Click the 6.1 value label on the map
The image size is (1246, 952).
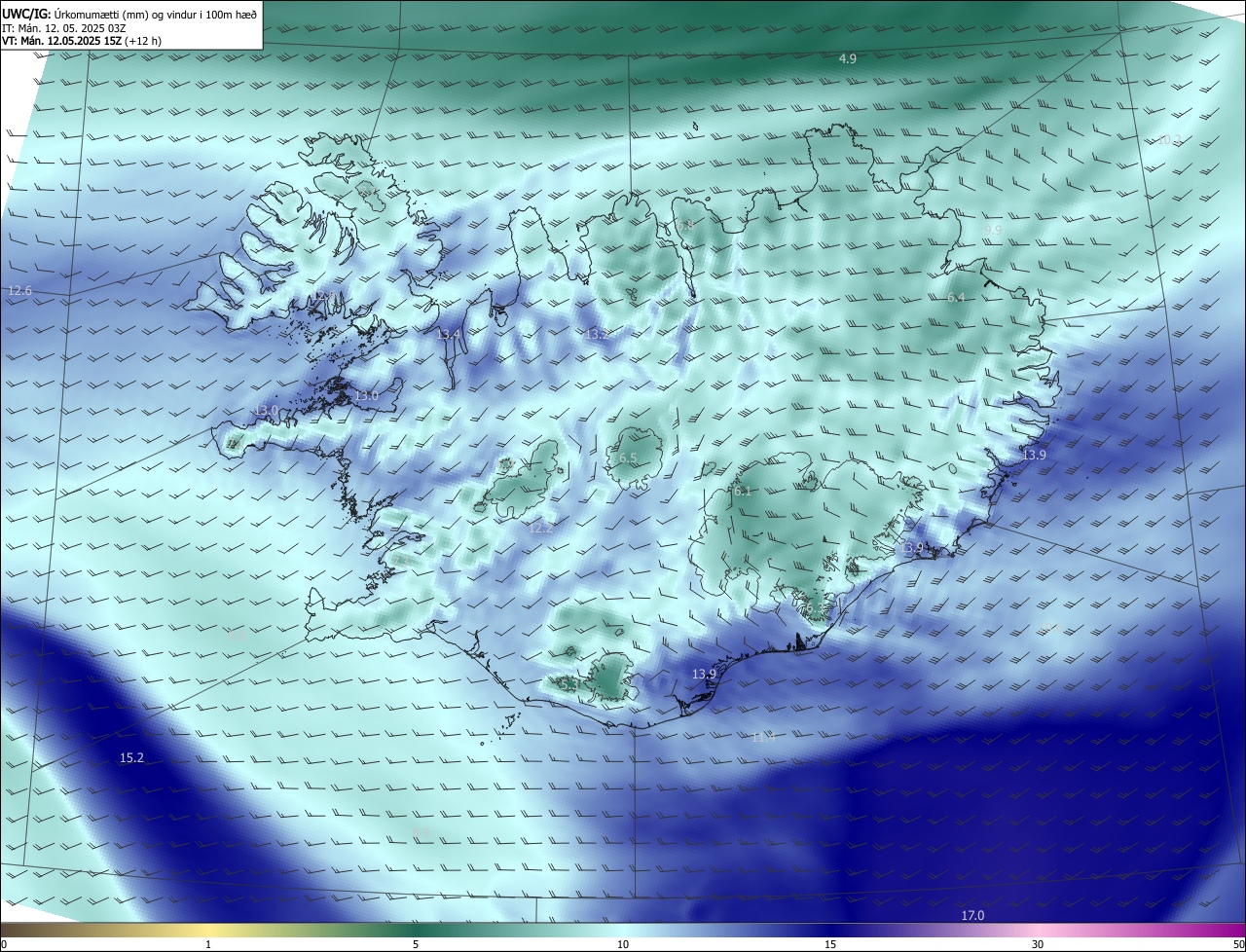pyautogui.click(x=743, y=492)
